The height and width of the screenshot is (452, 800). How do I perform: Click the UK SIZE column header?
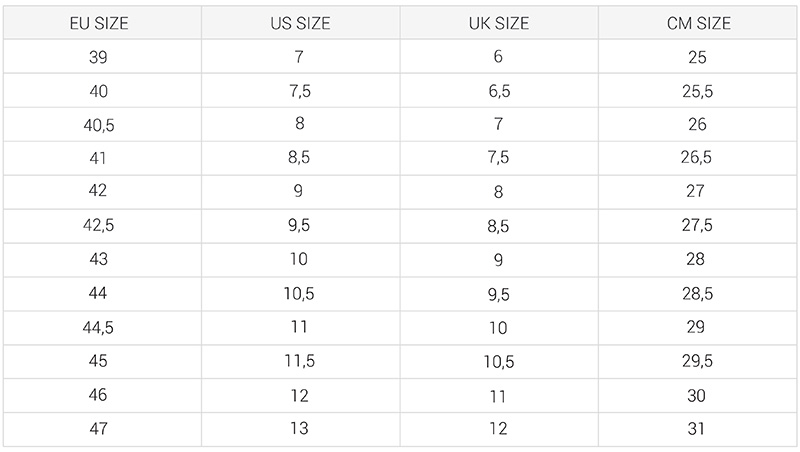[499, 23]
